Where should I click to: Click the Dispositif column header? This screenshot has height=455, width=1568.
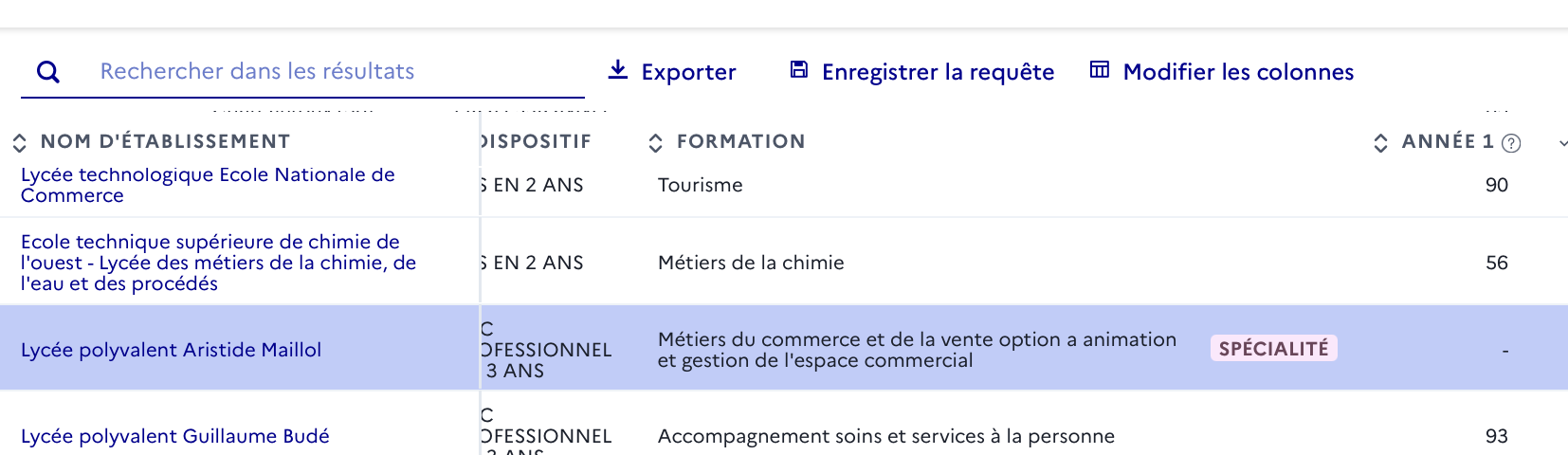point(536,142)
